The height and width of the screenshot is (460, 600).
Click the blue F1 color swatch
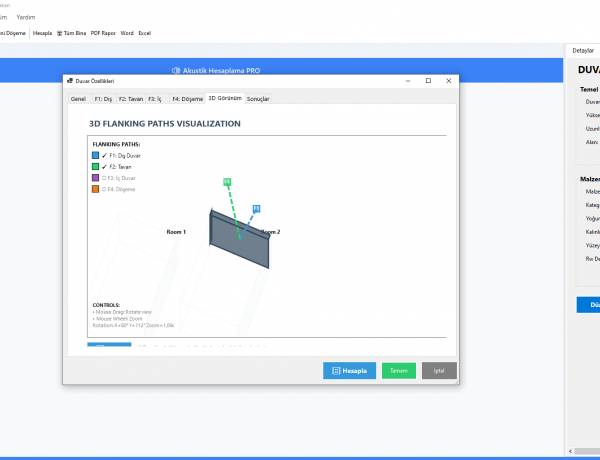(x=95, y=156)
